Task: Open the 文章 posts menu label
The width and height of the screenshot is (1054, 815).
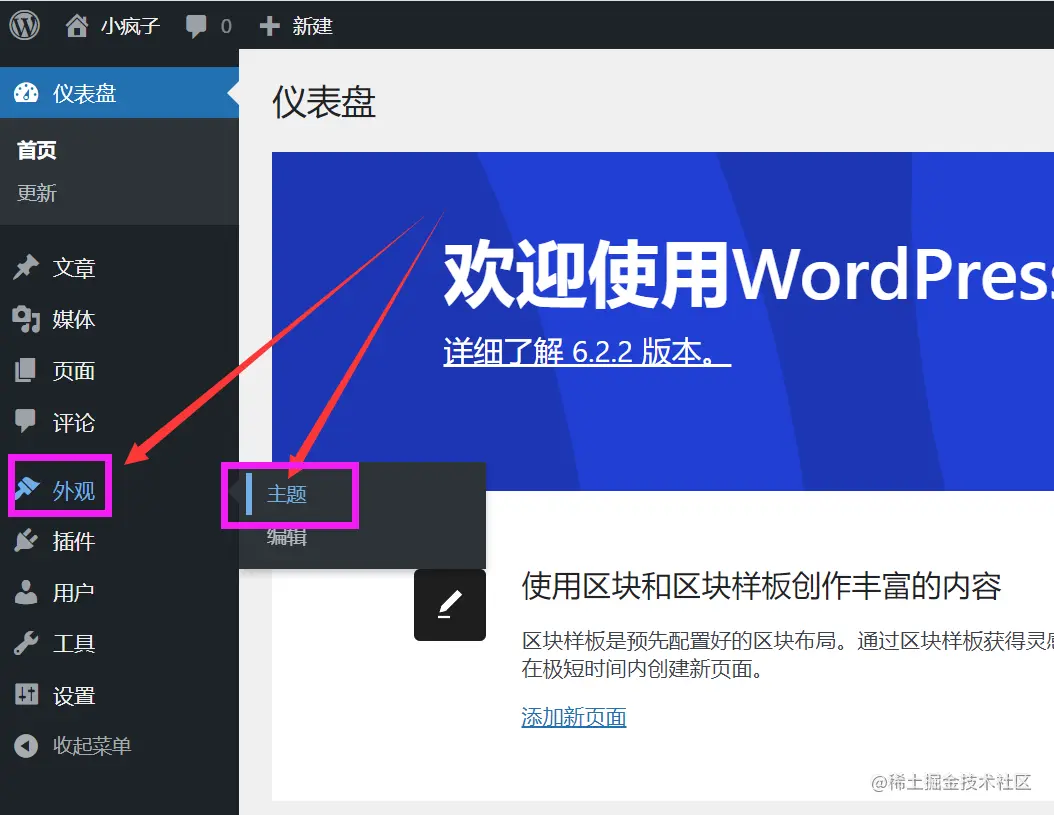Action: pos(74,268)
